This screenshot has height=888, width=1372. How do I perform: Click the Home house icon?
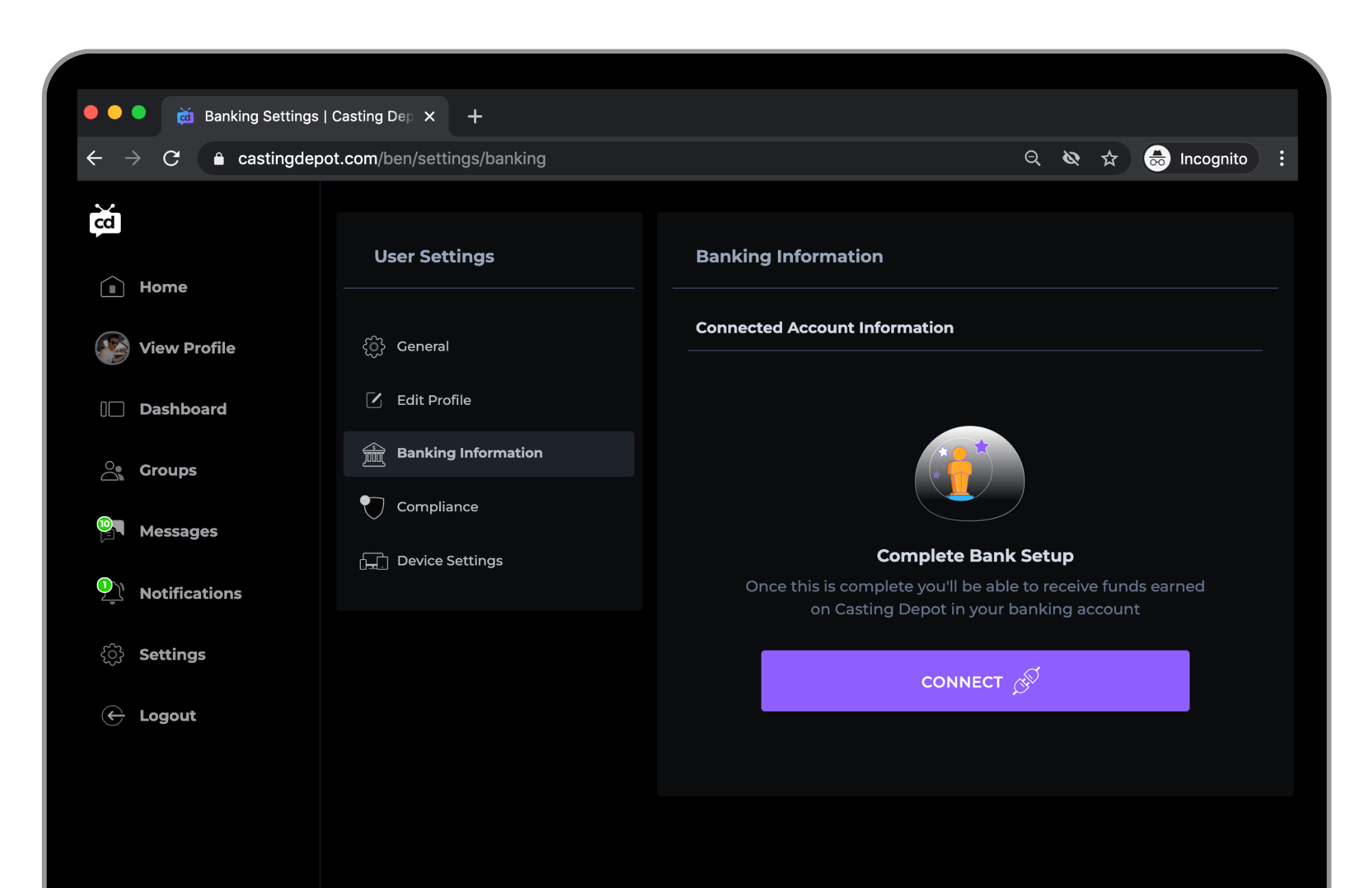(113, 287)
